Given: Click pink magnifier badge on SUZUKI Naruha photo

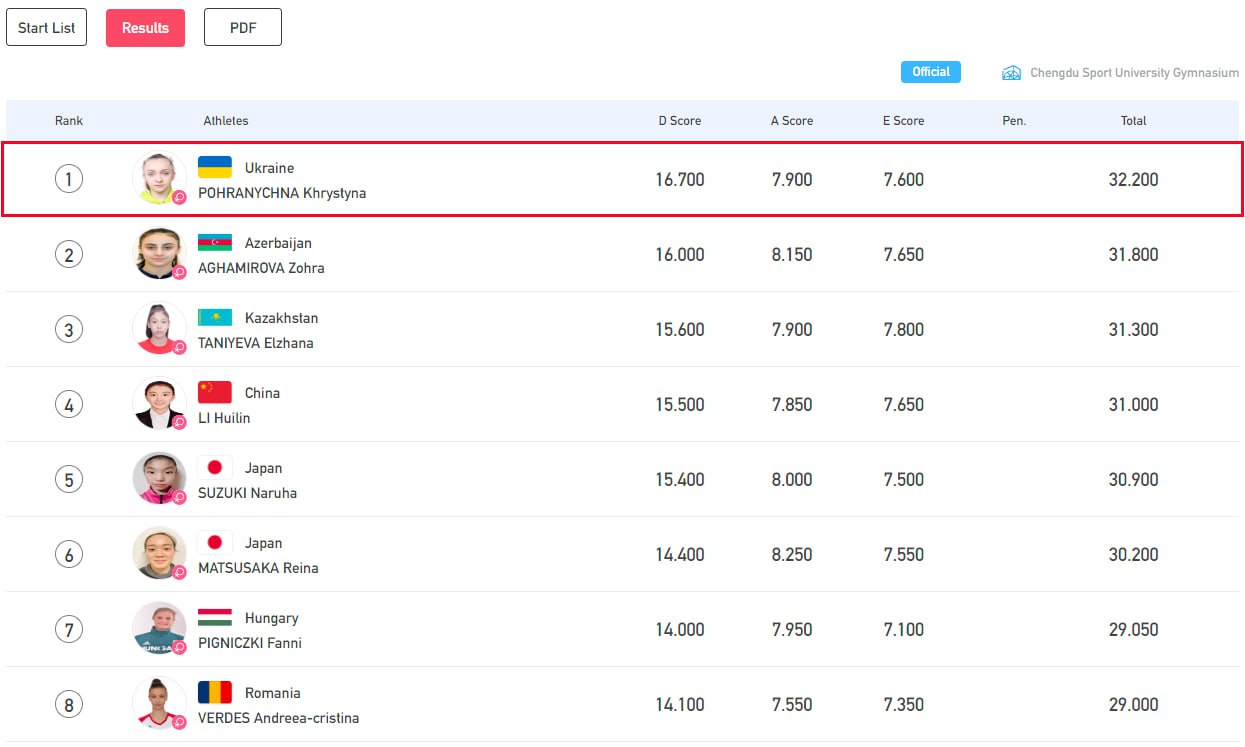Looking at the screenshot, I should tap(180, 497).
